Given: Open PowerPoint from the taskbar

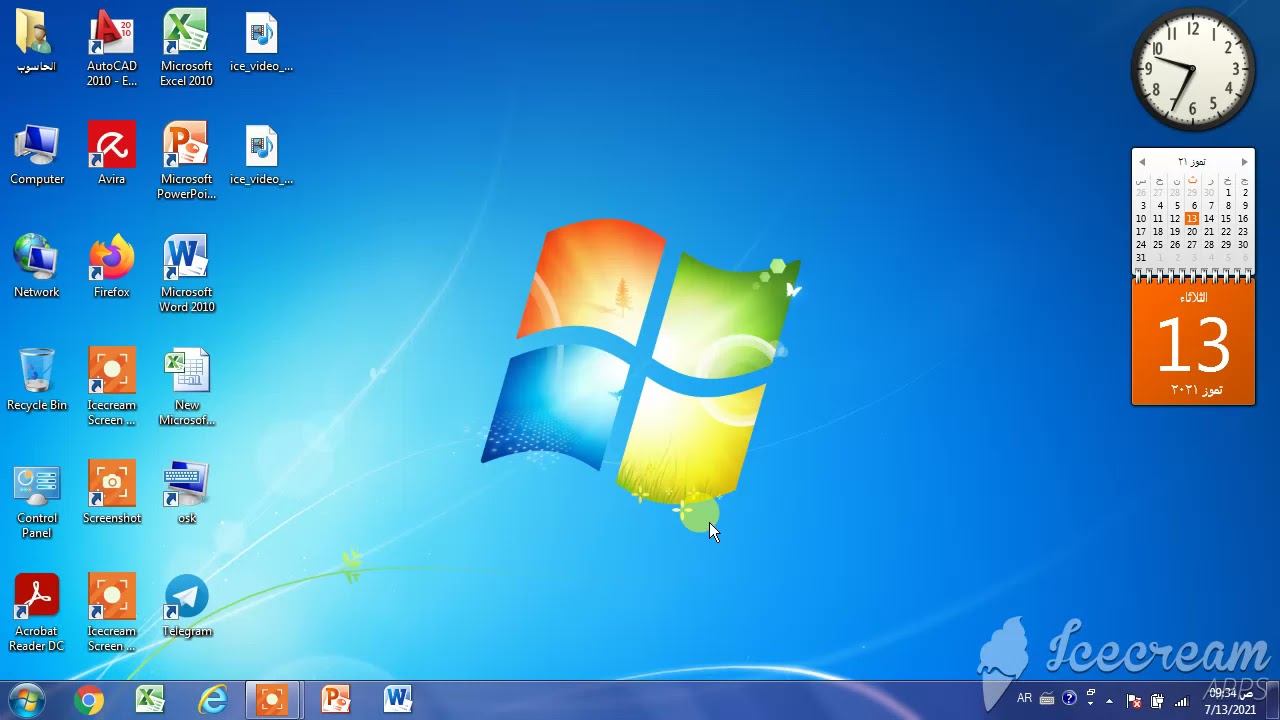Looking at the screenshot, I should (x=336, y=700).
